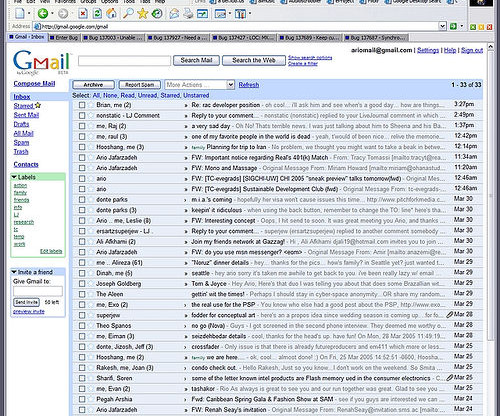Image resolution: width=500 pixels, height=416 pixels.
Task: Switch to the Bug 137689 tab
Action: pos(310,38)
